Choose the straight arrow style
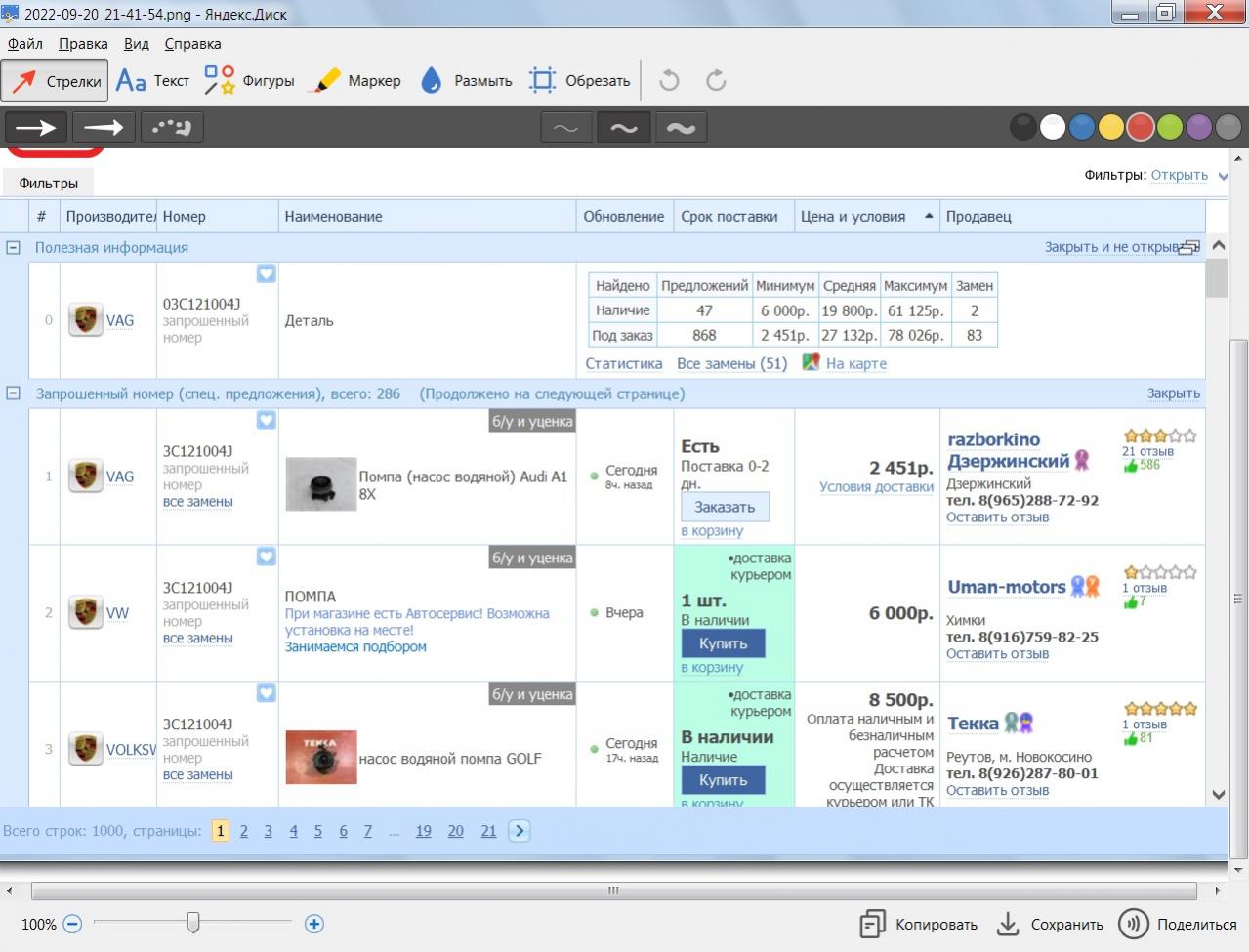Viewport: 1249px width, 952px height. [36, 127]
